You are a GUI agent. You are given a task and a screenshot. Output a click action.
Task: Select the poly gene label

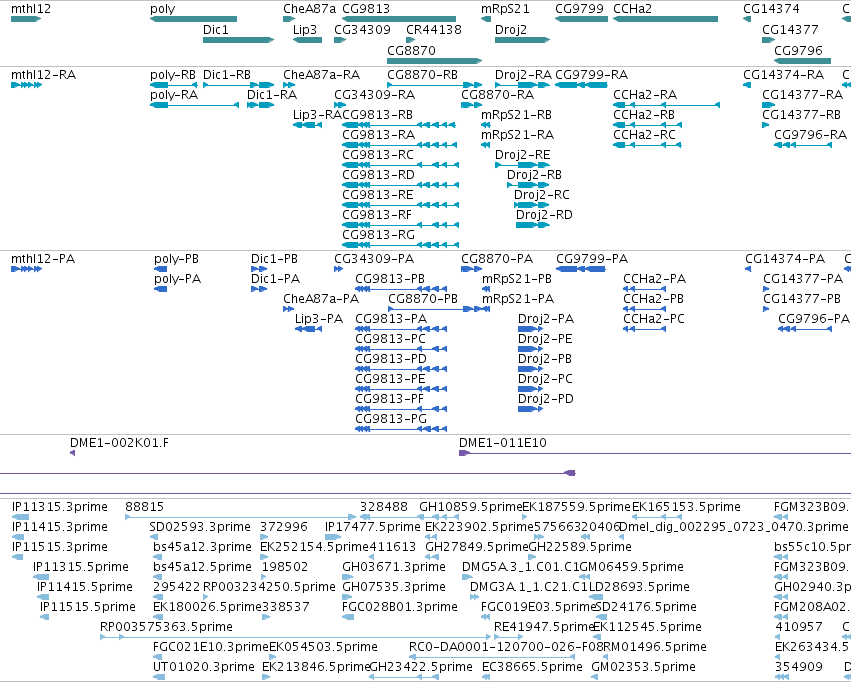(x=162, y=9)
